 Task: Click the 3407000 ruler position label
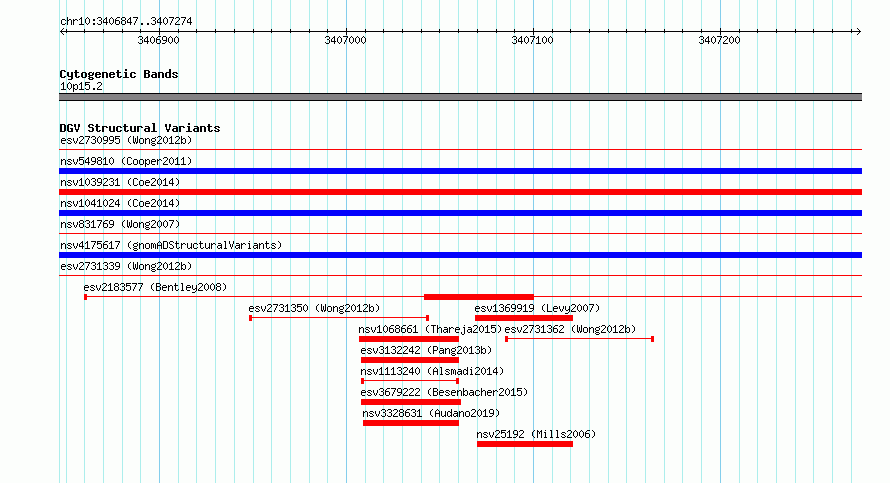[x=345, y=40]
